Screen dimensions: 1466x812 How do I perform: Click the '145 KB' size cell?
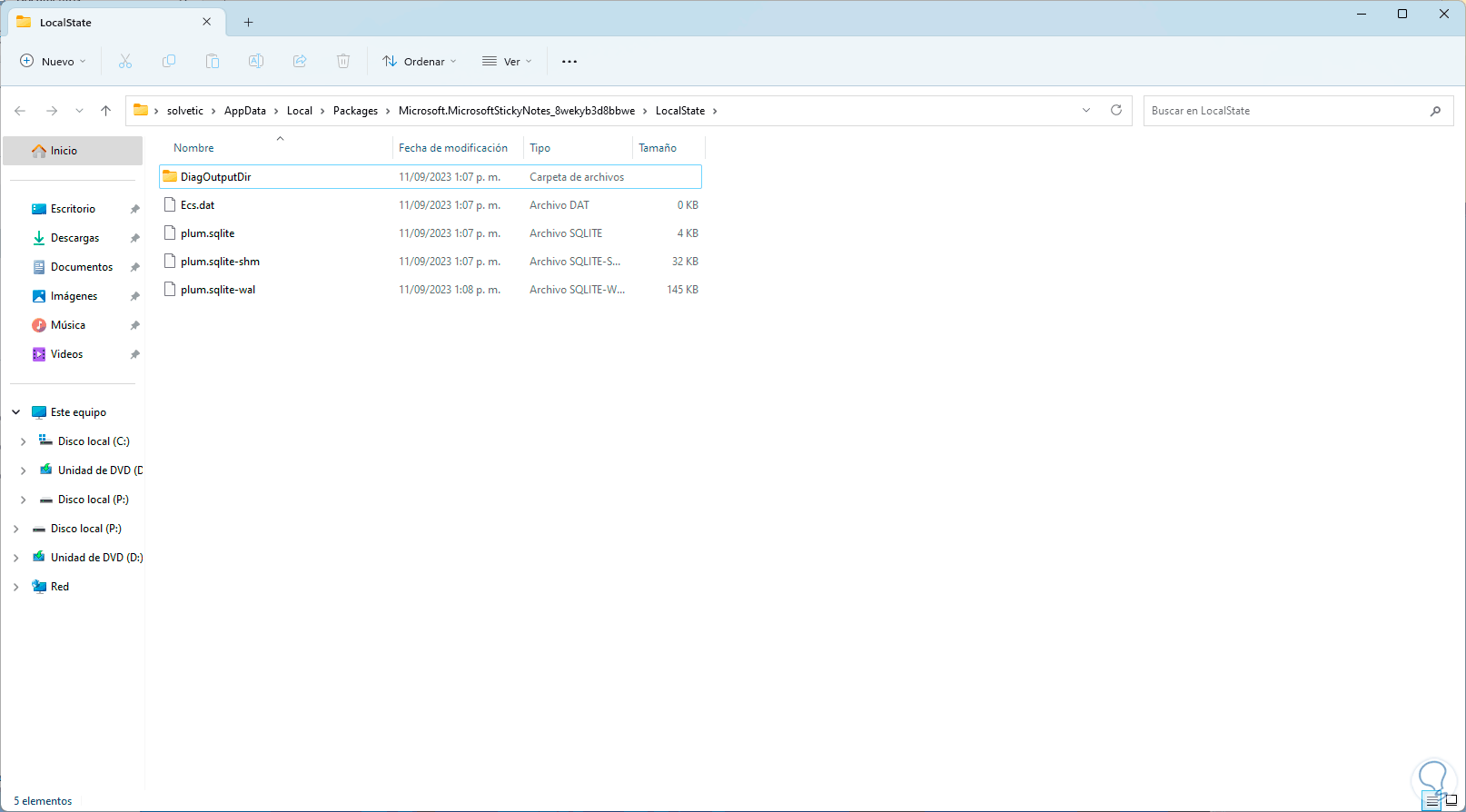682,290
